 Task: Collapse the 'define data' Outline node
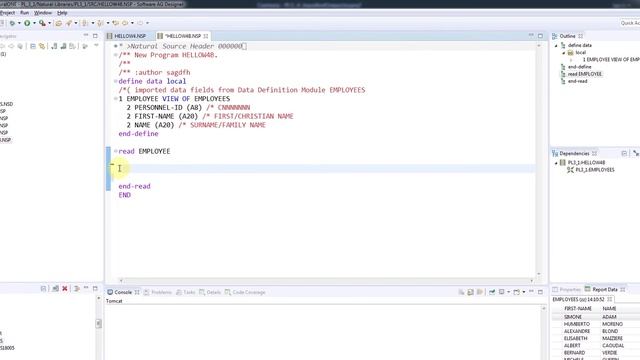(556, 46)
